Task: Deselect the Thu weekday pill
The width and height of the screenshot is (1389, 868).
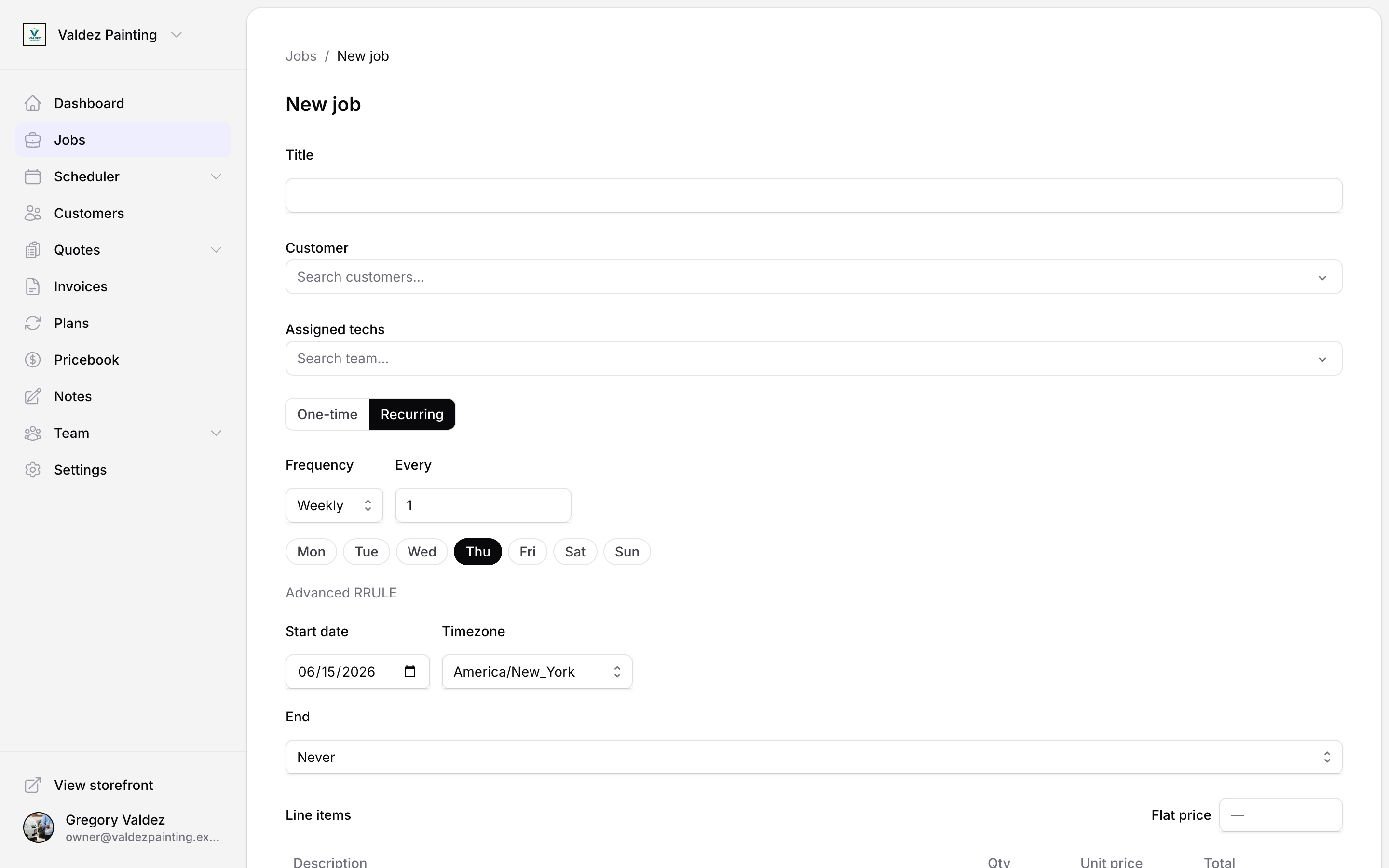Action: tap(477, 552)
